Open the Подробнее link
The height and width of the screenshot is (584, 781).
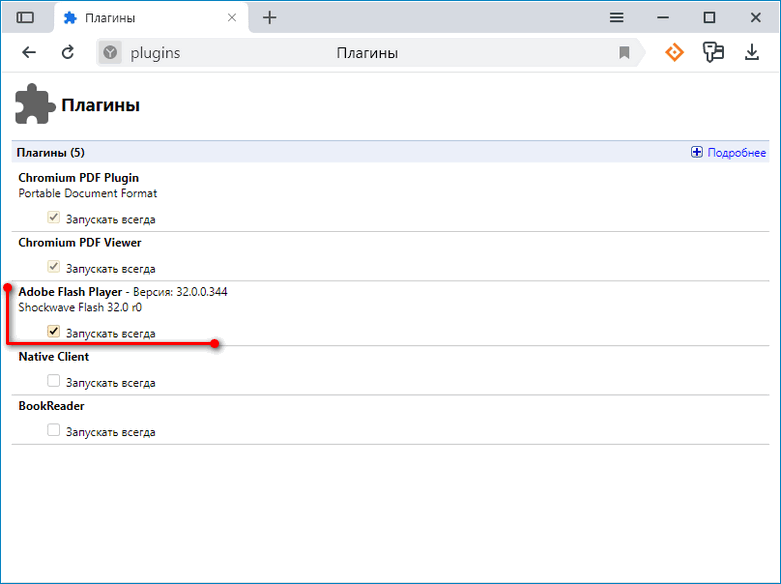click(737, 152)
